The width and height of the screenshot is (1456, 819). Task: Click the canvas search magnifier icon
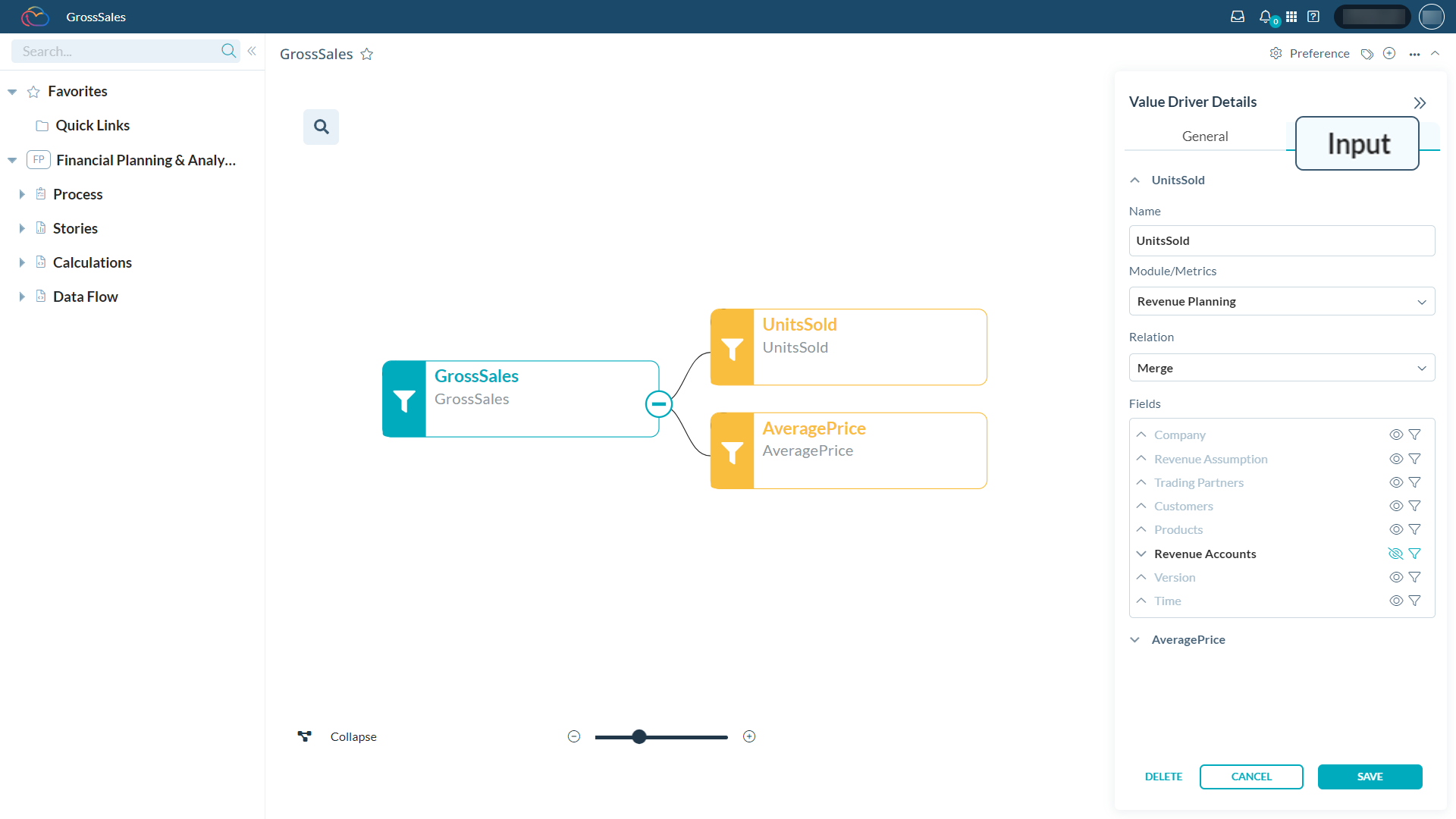321,127
